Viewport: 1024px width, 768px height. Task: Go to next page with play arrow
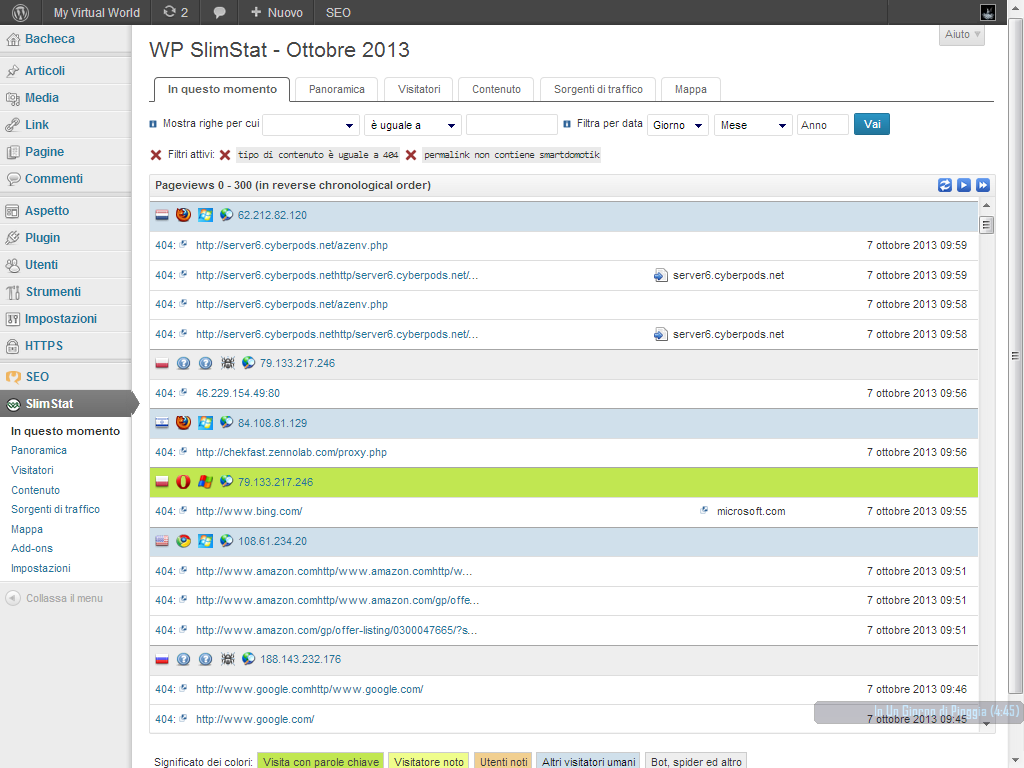(x=963, y=185)
